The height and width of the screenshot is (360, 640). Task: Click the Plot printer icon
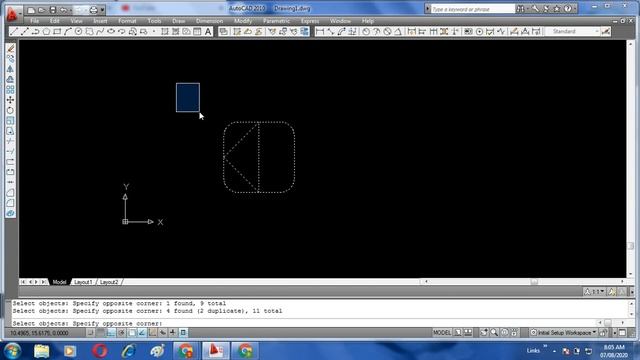pyautogui.click(x=94, y=10)
